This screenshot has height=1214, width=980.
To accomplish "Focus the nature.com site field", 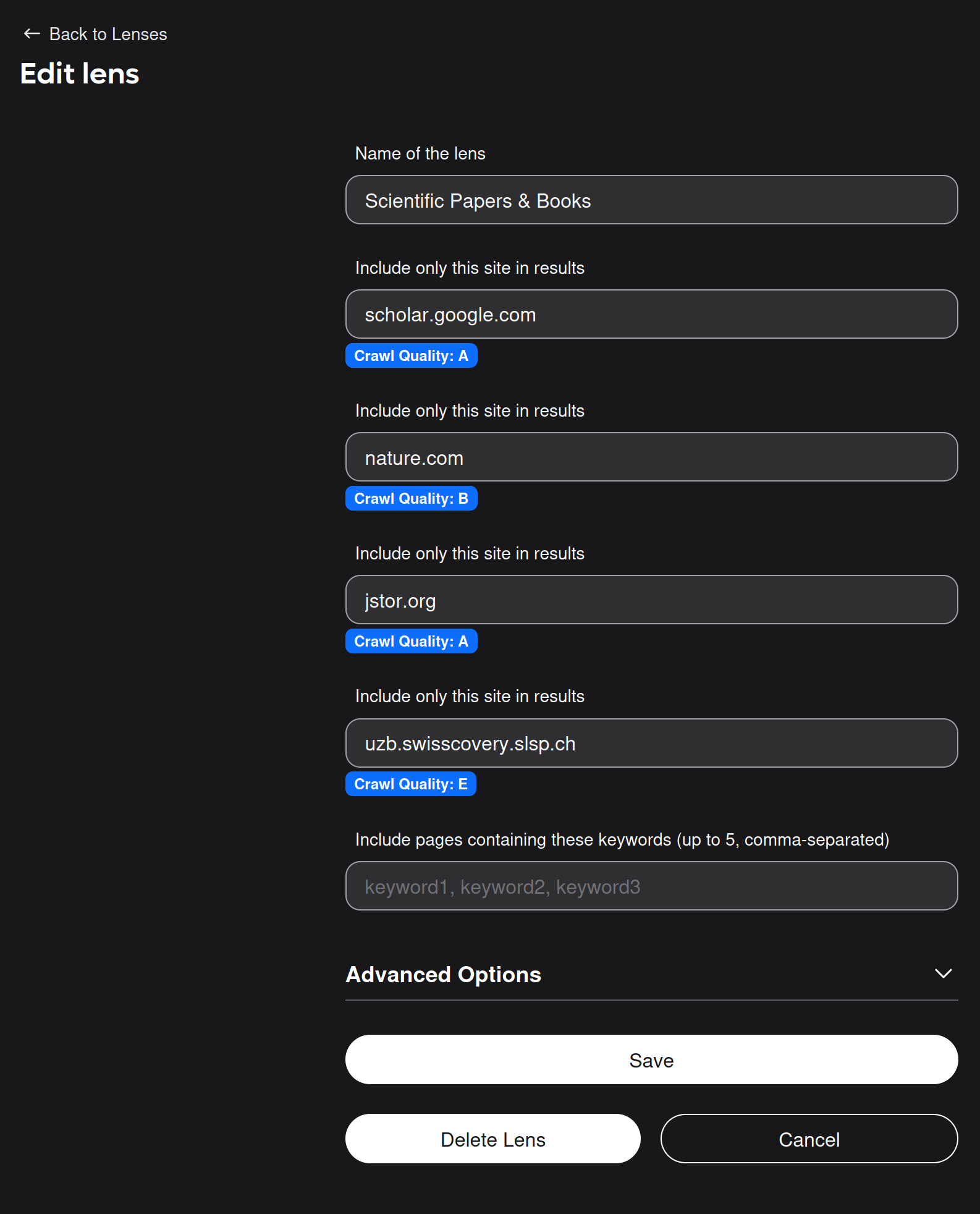I will (x=651, y=457).
